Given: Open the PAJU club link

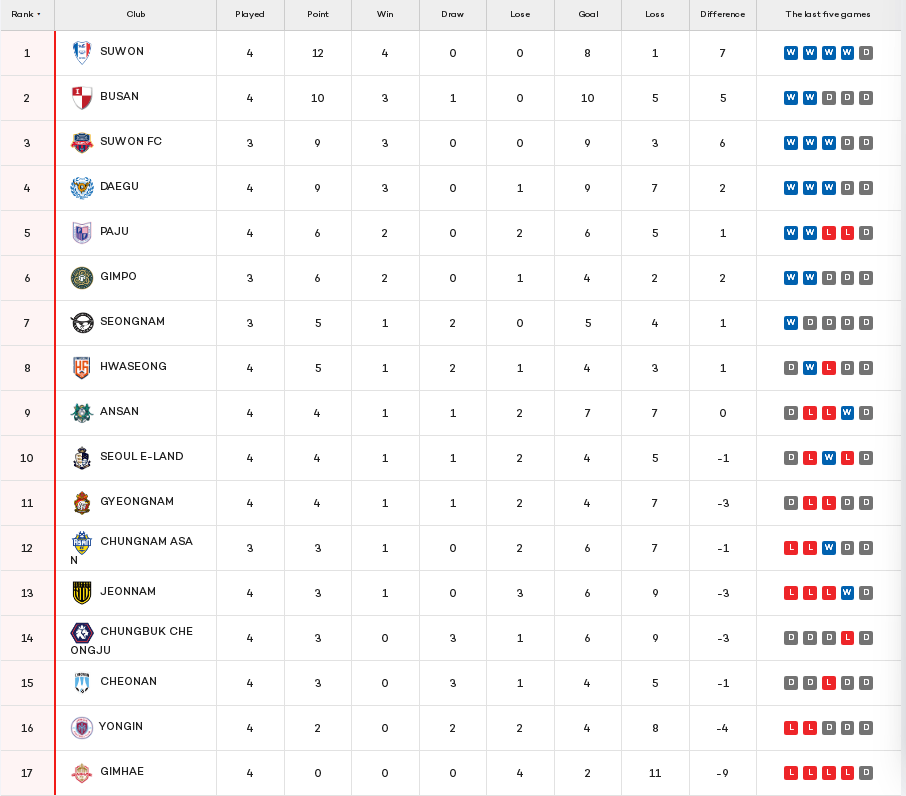Looking at the screenshot, I should pyautogui.click(x=114, y=232).
